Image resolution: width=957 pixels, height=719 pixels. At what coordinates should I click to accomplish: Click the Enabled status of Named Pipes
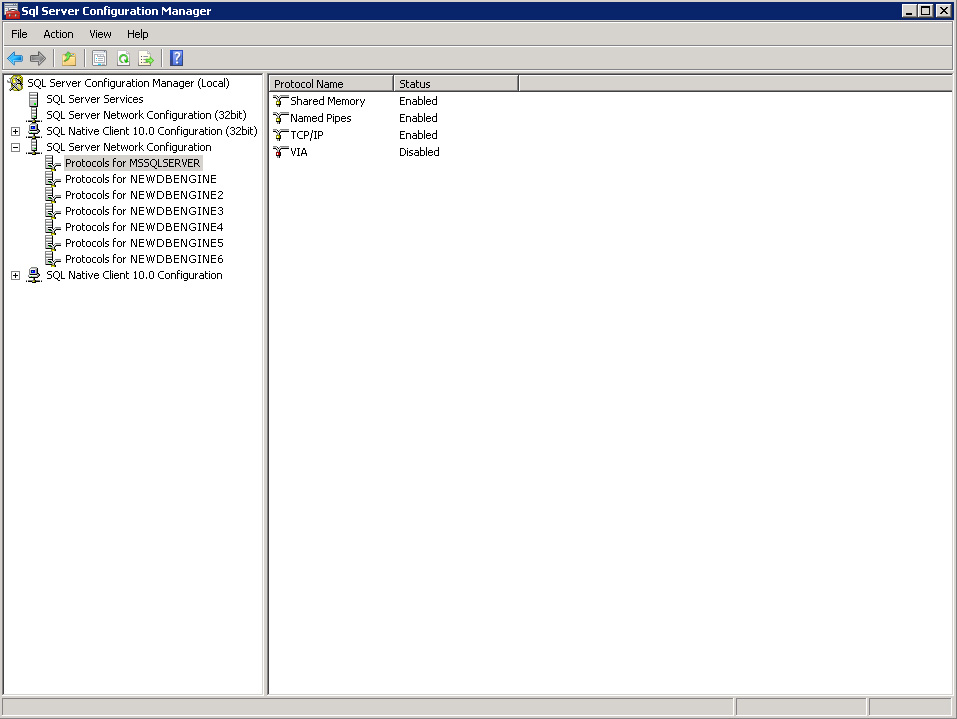pyautogui.click(x=418, y=118)
